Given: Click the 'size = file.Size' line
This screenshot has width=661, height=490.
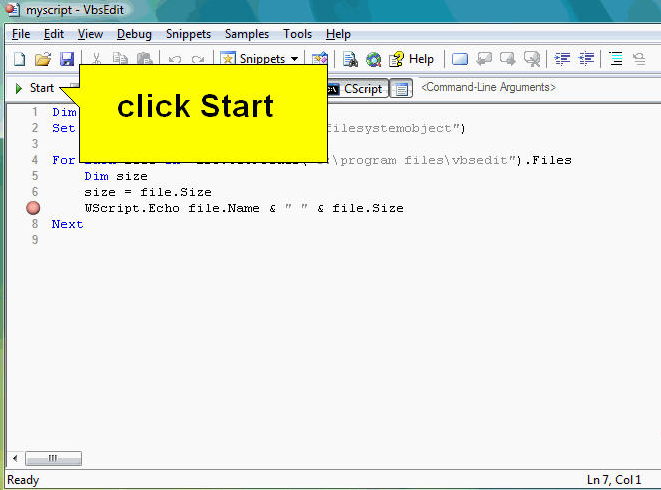Looking at the screenshot, I should point(148,192).
